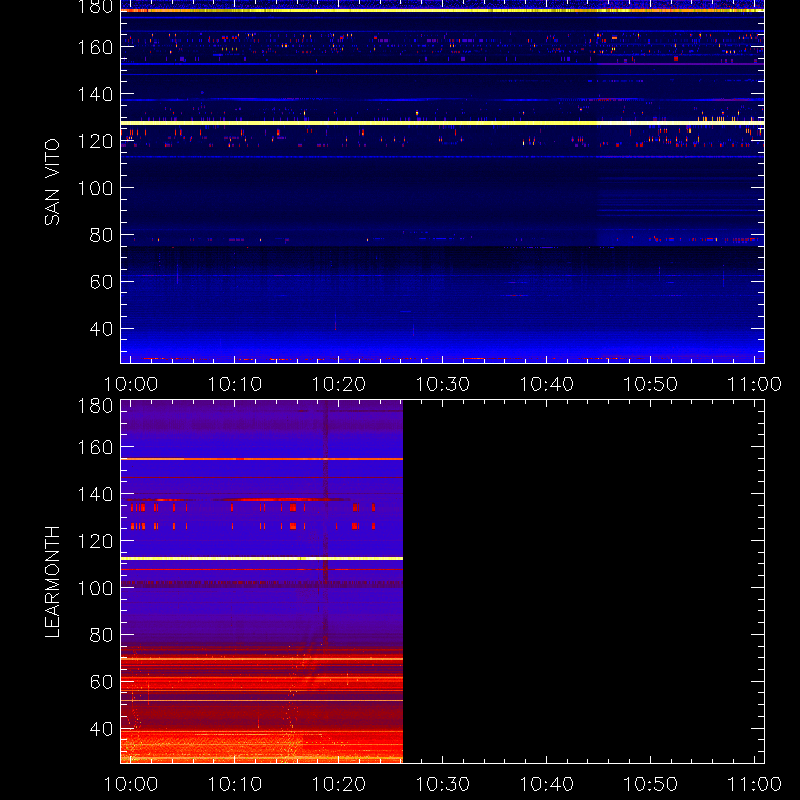Pick the 140 label on Learmonth axis

point(95,494)
